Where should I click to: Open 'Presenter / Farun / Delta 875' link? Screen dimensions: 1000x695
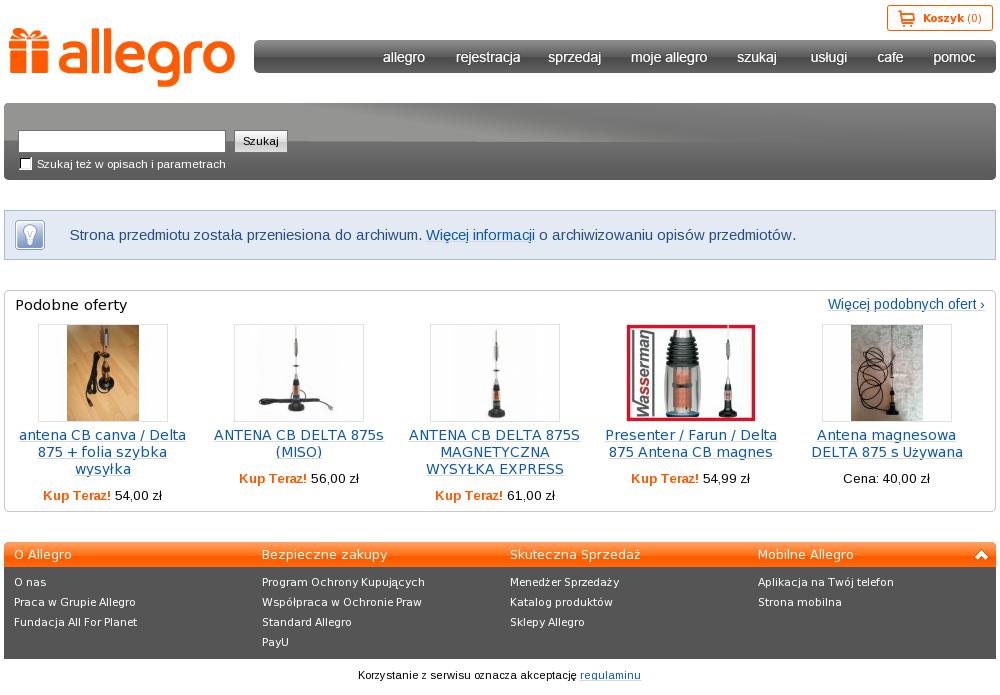click(x=691, y=444)
